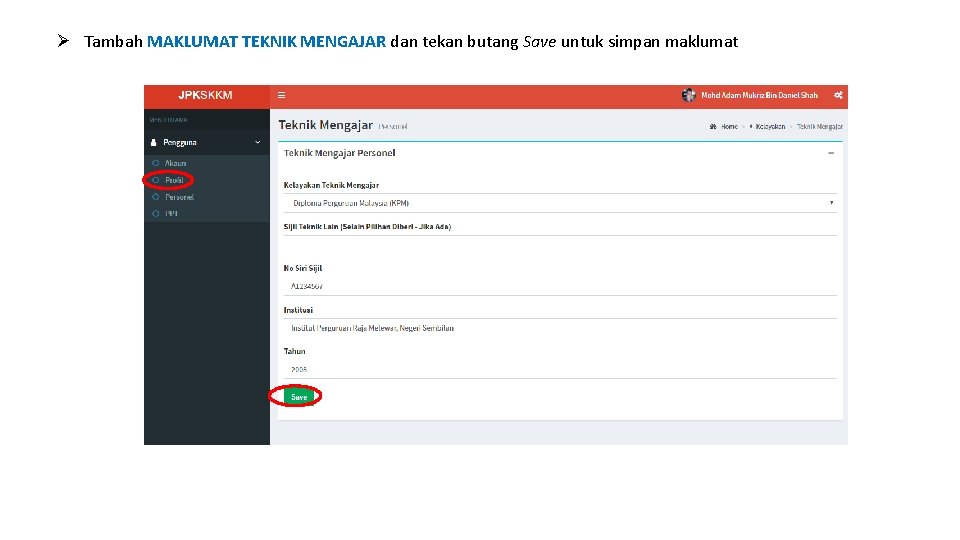Click the Tahun input field
The image size is (960, 540).
pyautogui.click(x=560, y=370)
